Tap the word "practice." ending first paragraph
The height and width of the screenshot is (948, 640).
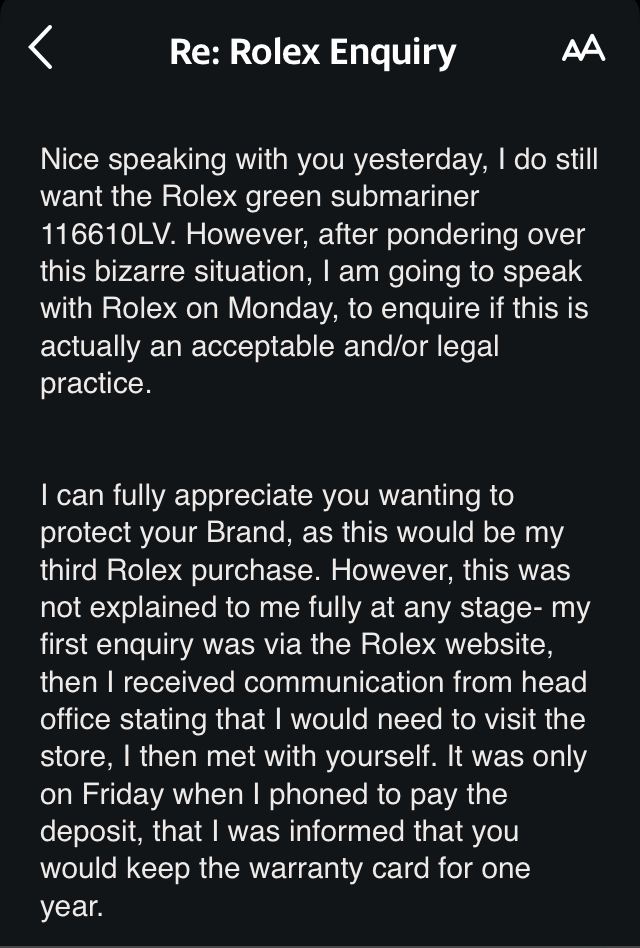click(x=96, y=385)
